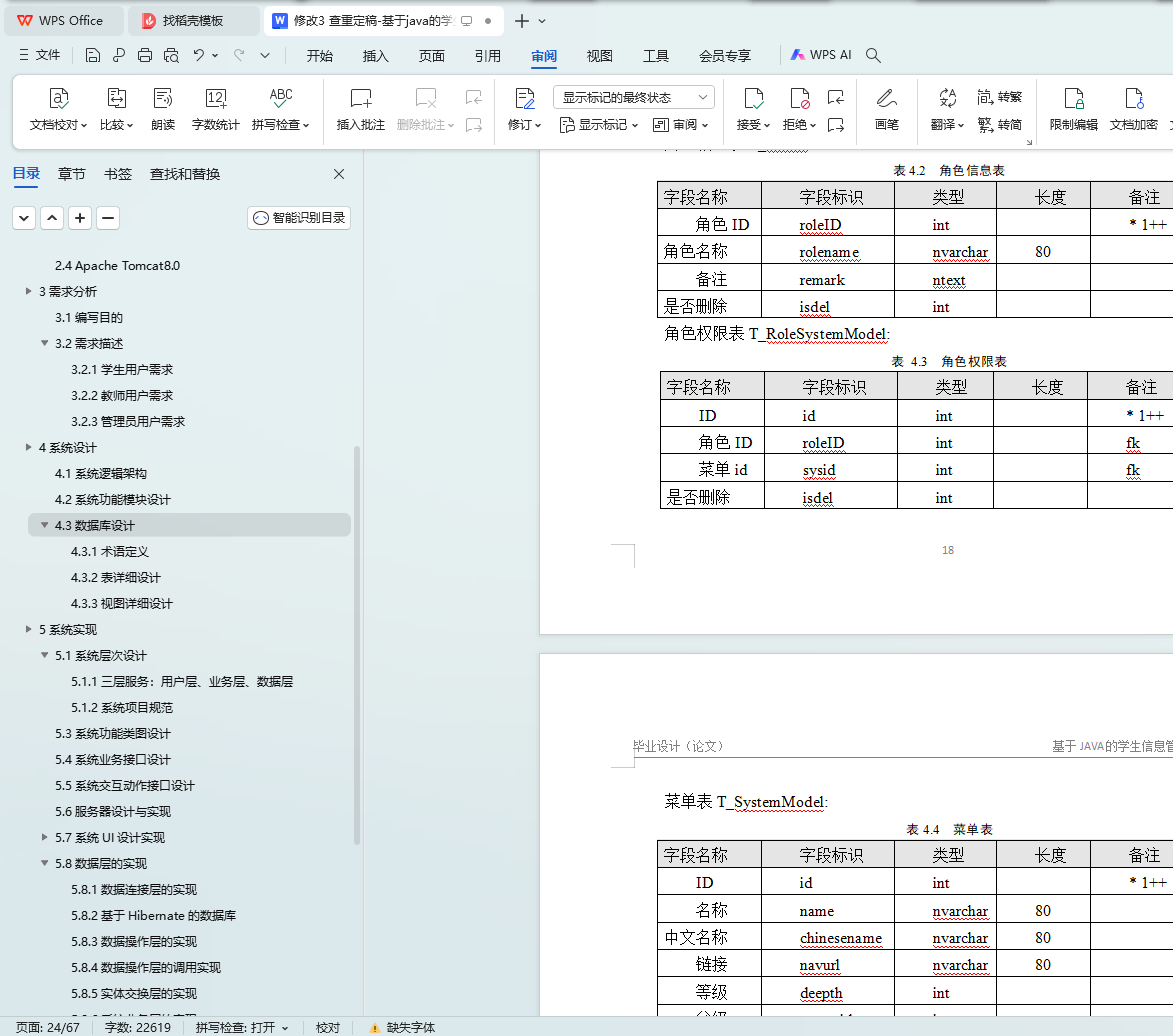Collapse the 3.2 需求描述 section
This screenshot has height=1036, width=1173.
coord(44,343)
